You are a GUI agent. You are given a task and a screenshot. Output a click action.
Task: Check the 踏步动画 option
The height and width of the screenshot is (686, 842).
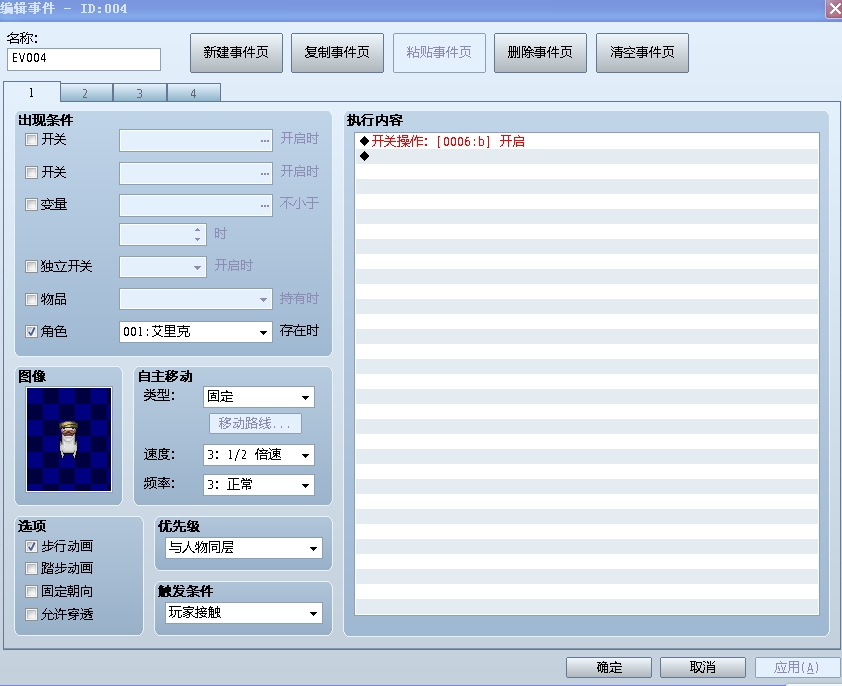click(32, 568)
